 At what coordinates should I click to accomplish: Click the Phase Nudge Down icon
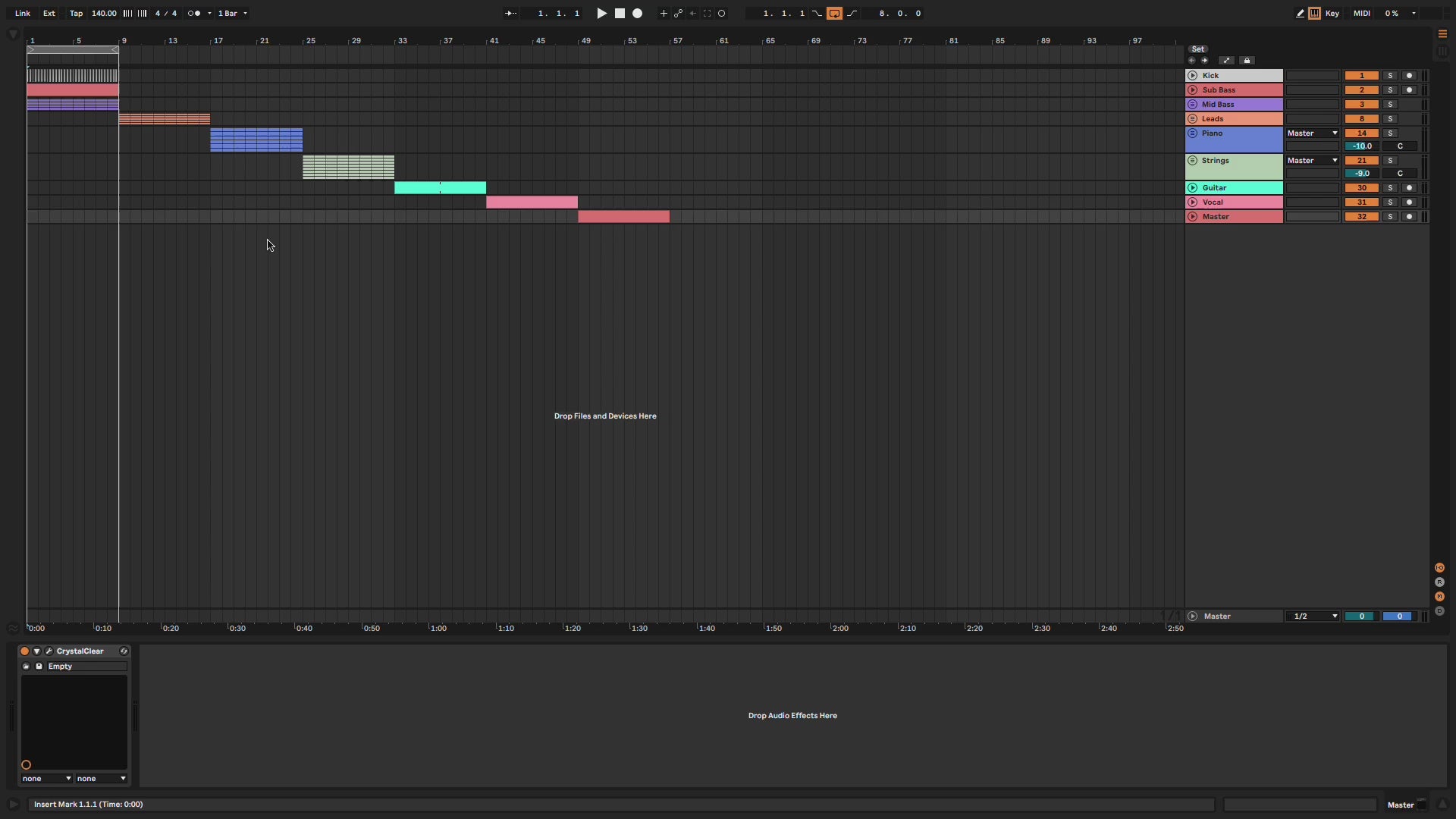[x=127, y=14]
